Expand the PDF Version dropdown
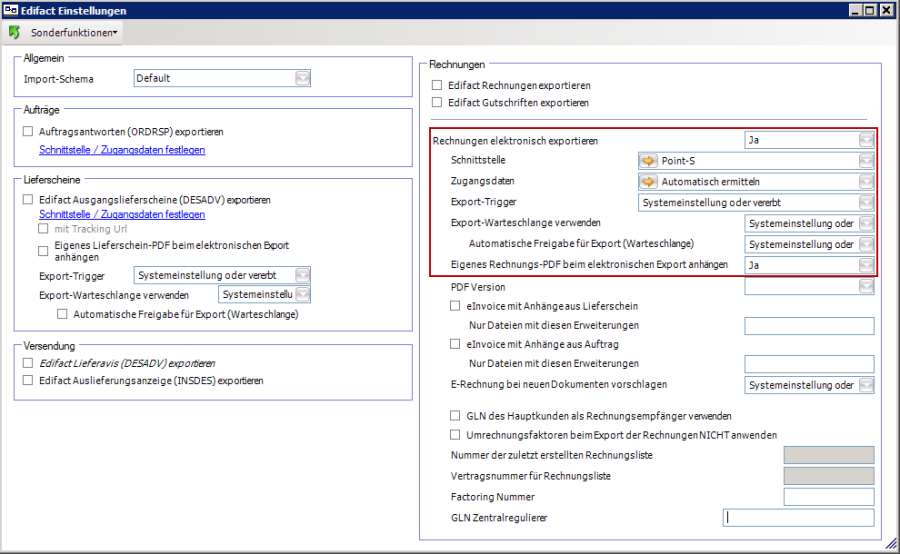 tap(866, 287)
